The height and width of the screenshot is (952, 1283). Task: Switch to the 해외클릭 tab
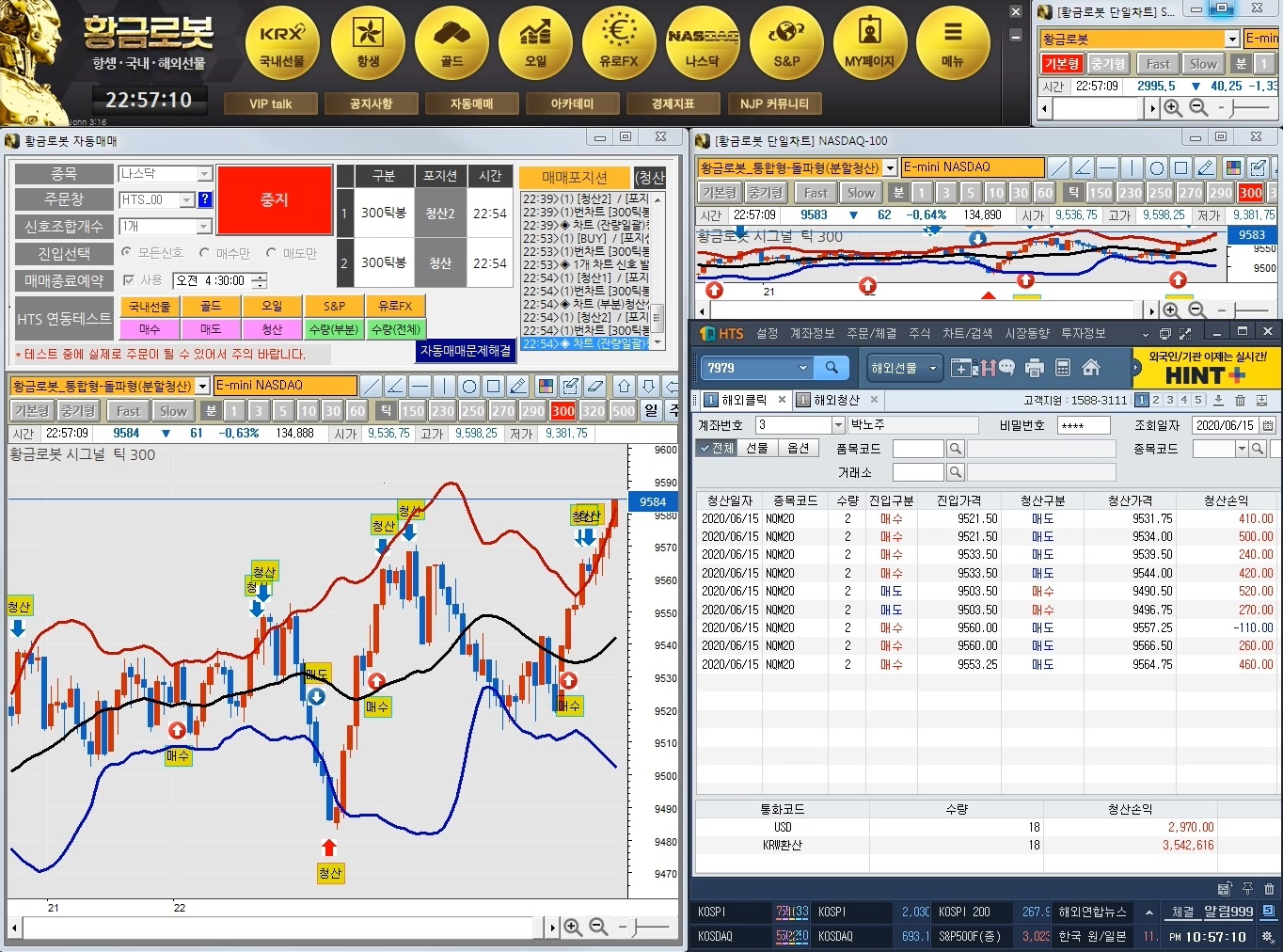point(743,400)
